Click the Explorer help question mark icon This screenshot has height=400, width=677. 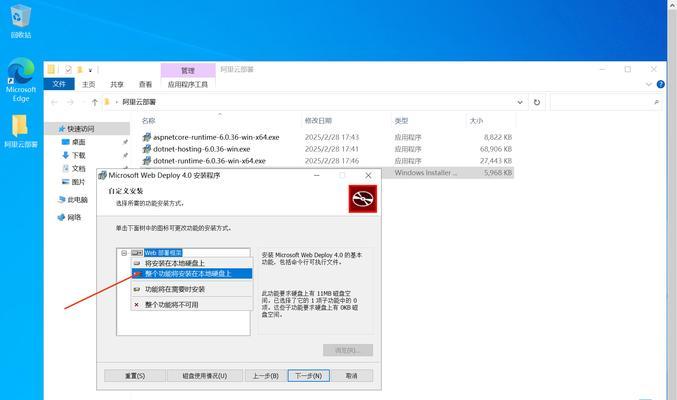[661, 84]
